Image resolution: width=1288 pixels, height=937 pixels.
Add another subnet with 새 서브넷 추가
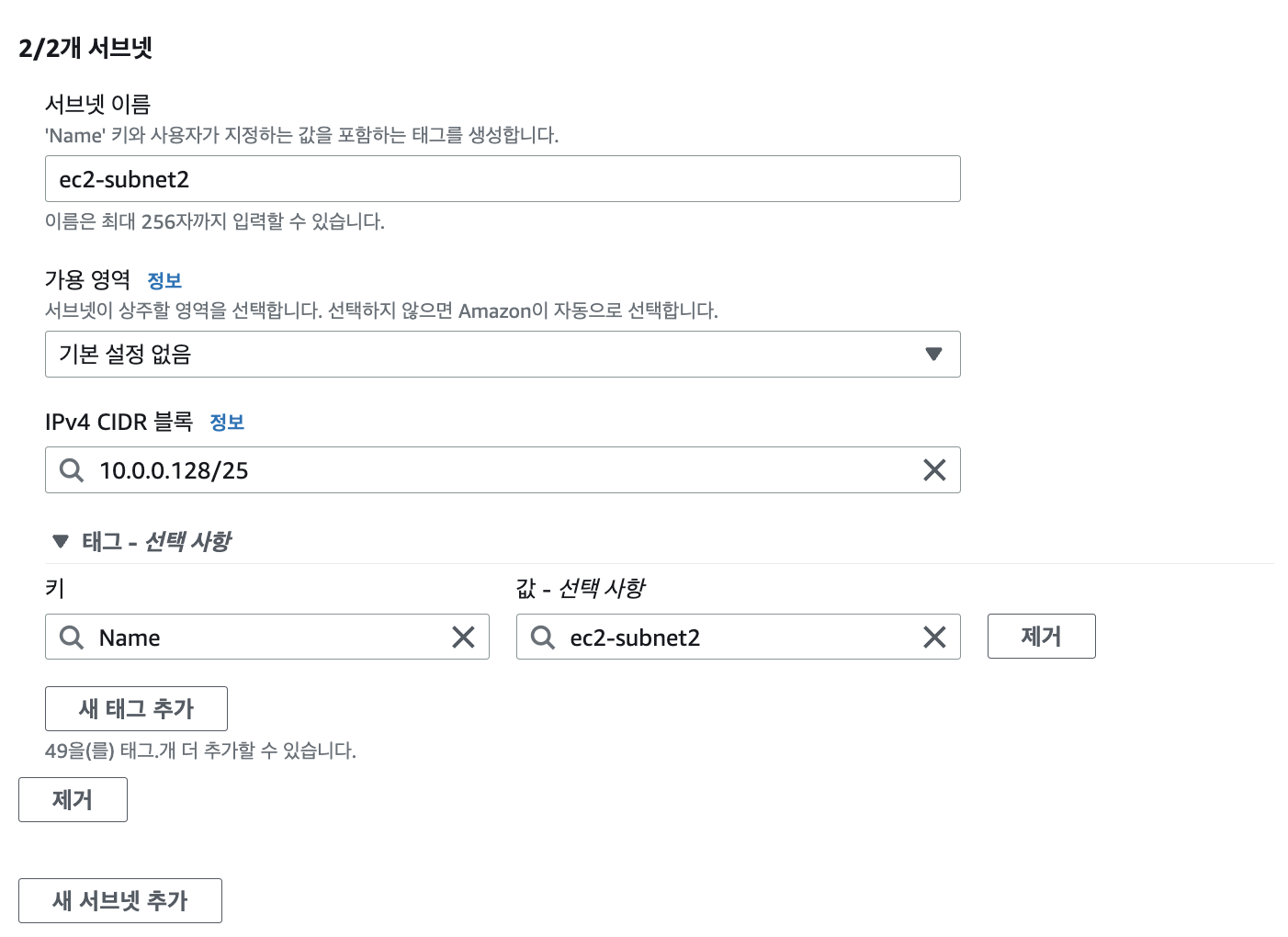click(120, 900)
